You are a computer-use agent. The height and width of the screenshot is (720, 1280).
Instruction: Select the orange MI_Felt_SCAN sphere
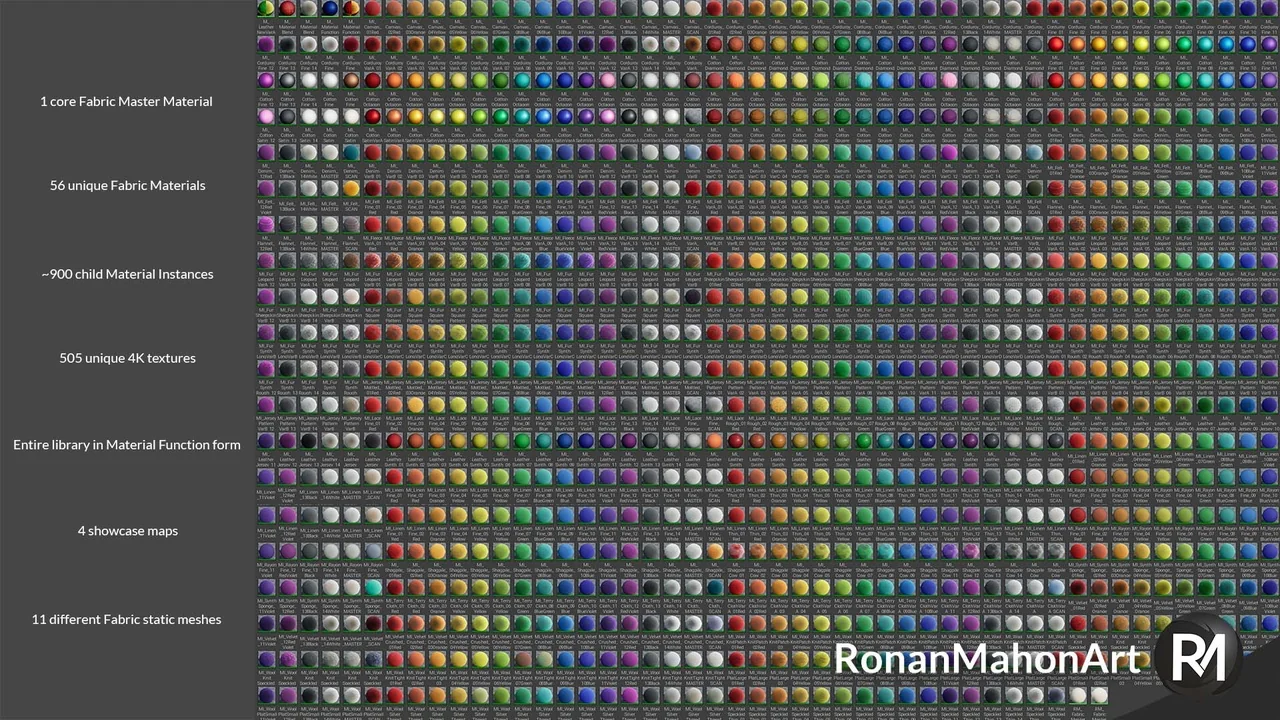[x=351, y=188]
